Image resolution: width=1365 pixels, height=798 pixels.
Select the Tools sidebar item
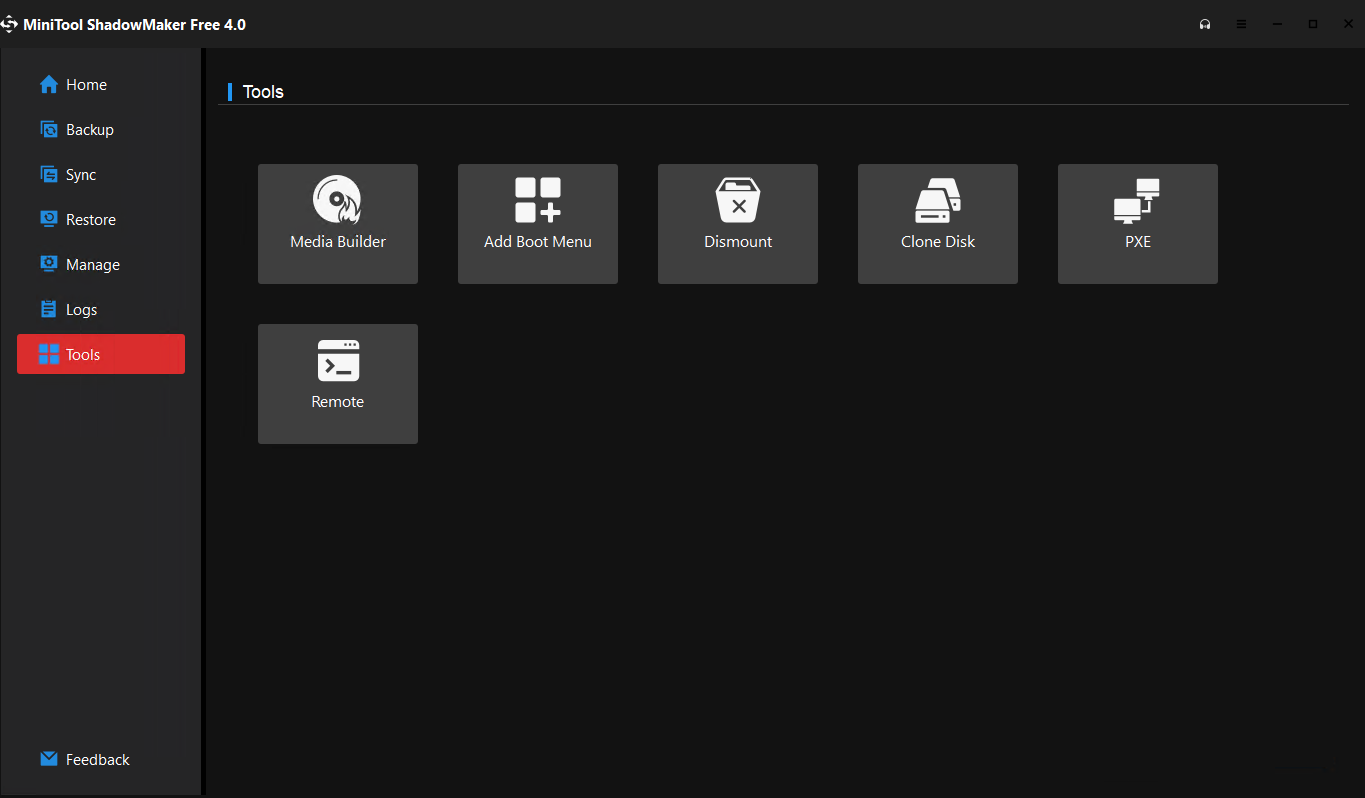coord(101,354)
